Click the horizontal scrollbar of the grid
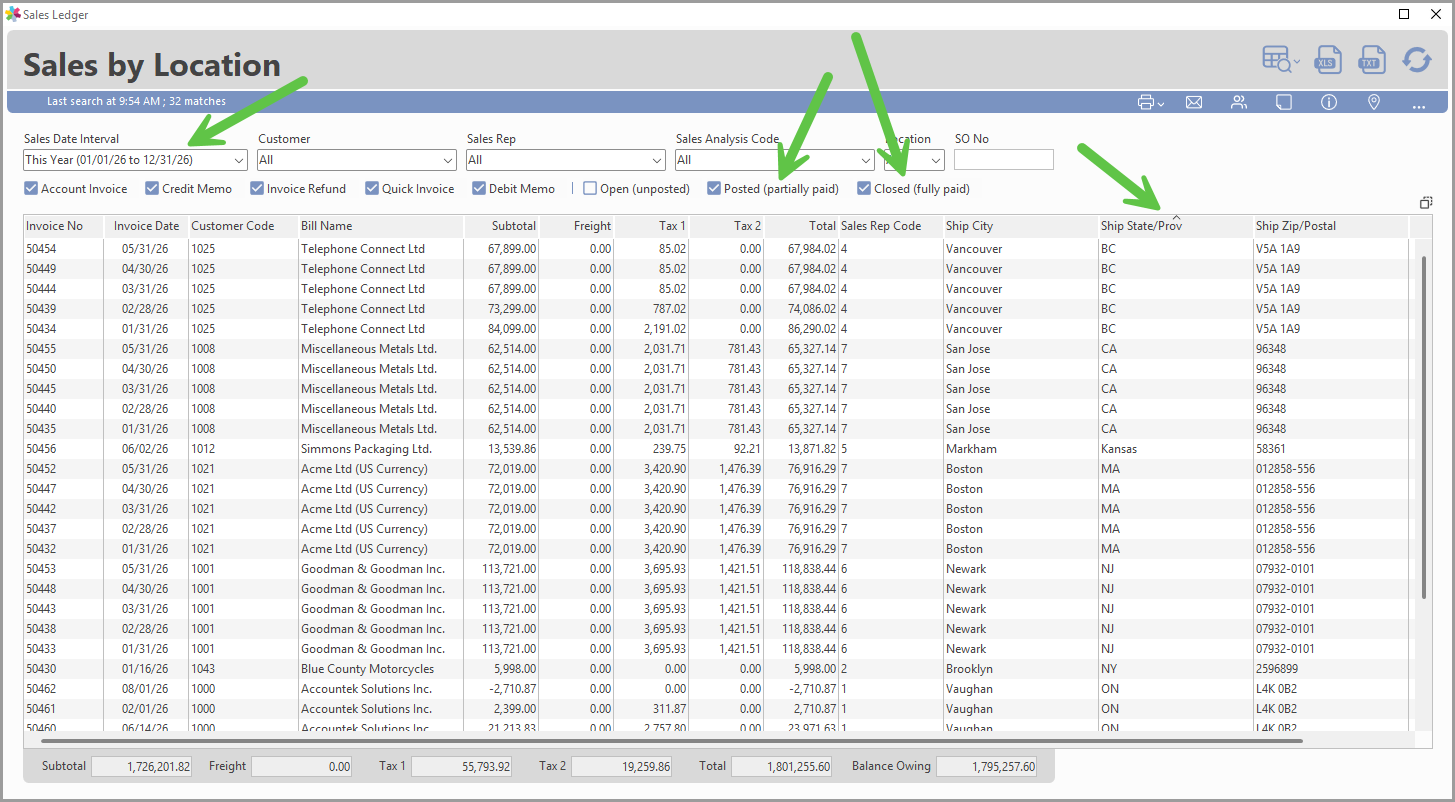The width and height of the screenshot is (1455, 802). 672,741
